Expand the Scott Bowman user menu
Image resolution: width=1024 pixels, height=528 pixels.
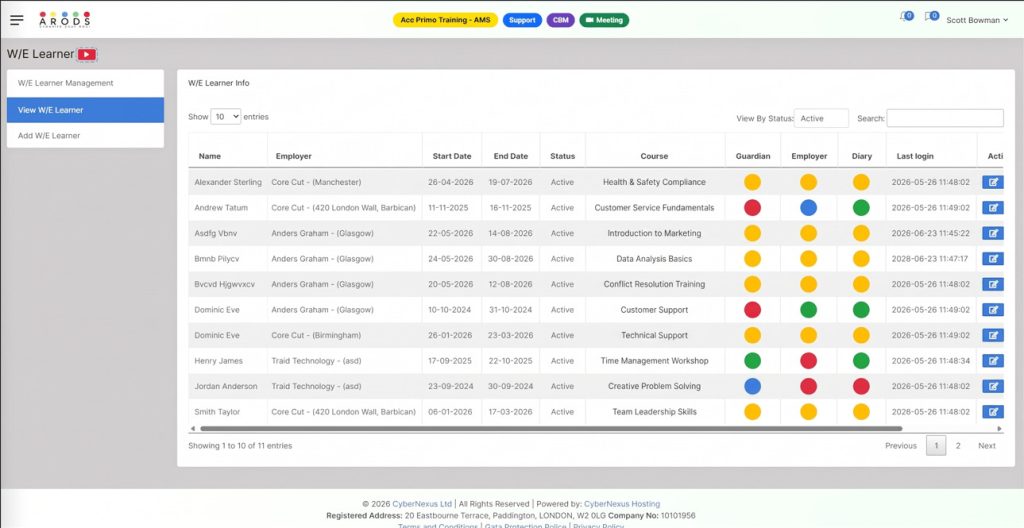977,20
